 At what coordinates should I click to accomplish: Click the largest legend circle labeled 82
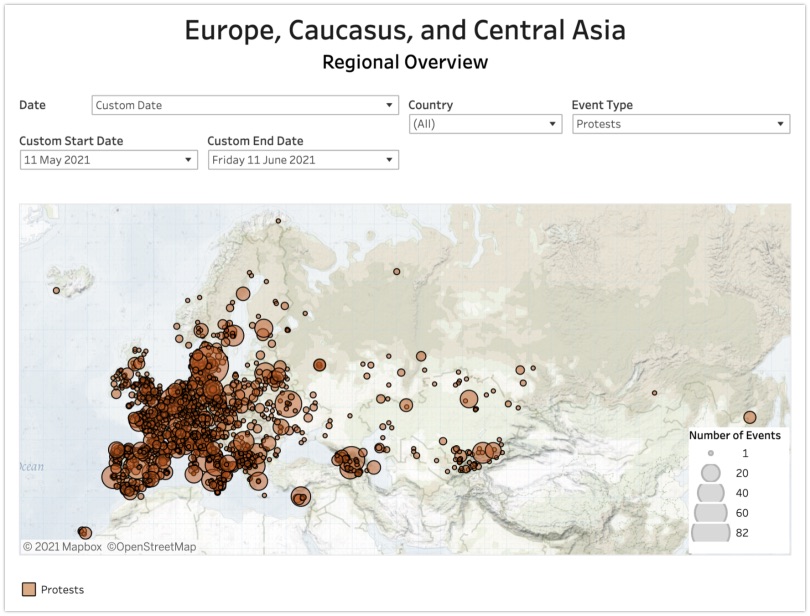711,532
